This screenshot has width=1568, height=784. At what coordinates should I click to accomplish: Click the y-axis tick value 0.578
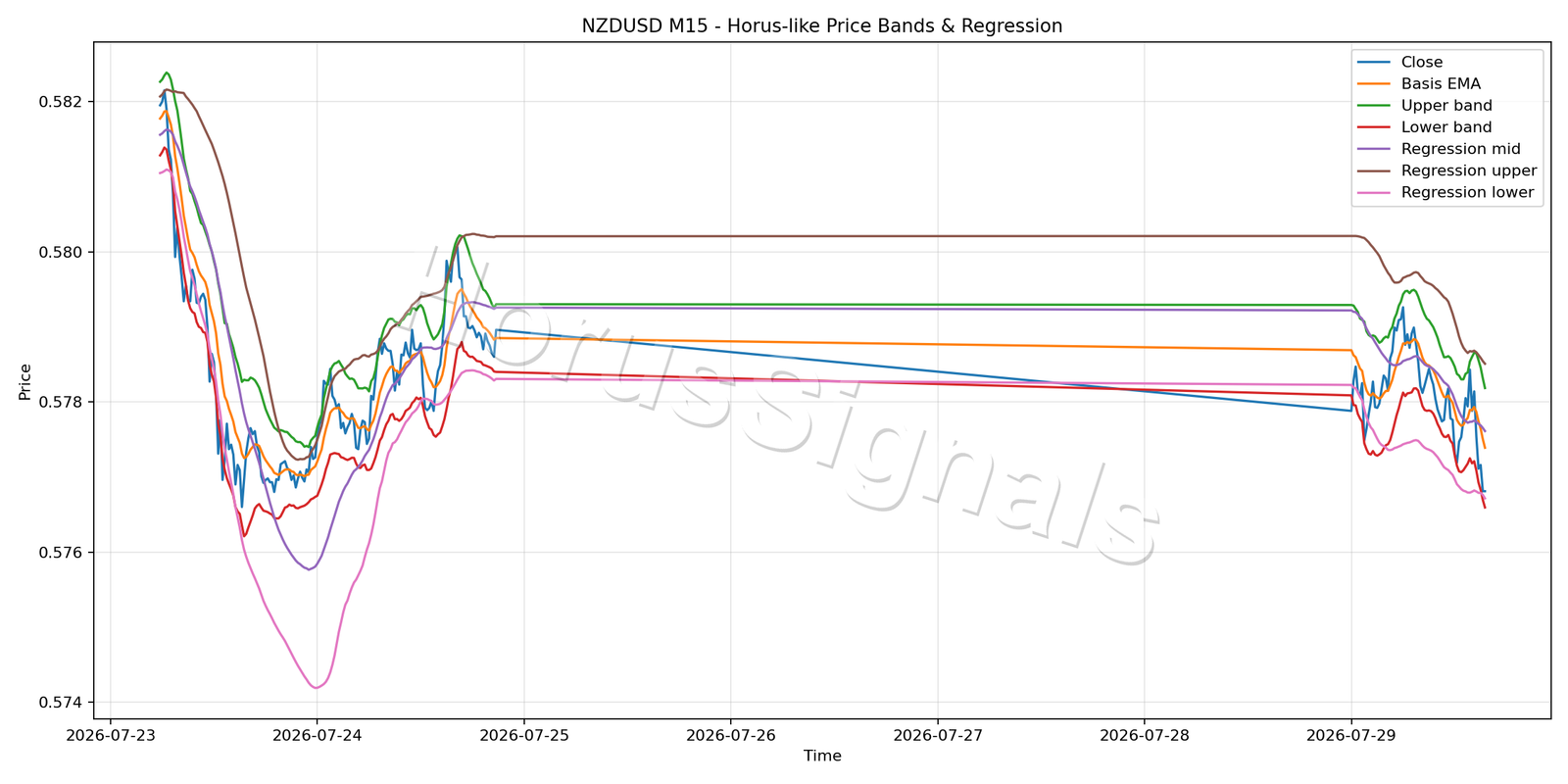click(62, 402)
